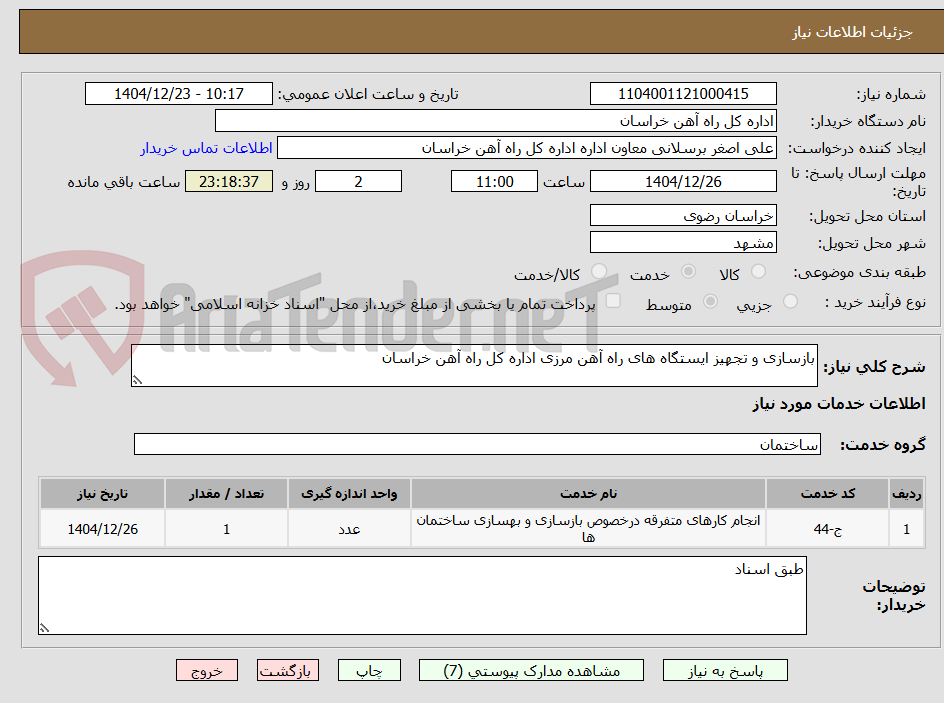The width and height of the screenshot is (944, 703).
Task: Click the نام دستگاه خریدار field
Action: [x=495, y=121]
